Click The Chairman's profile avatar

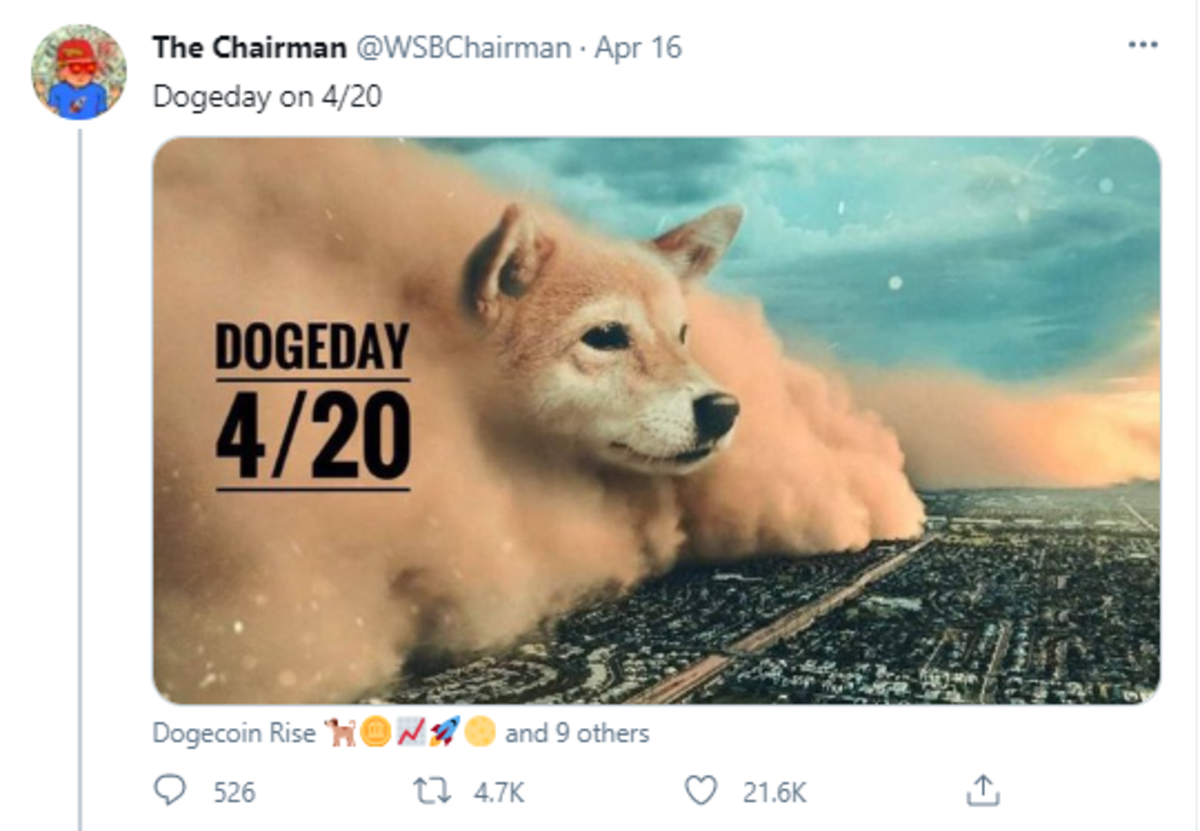point(78,72)
